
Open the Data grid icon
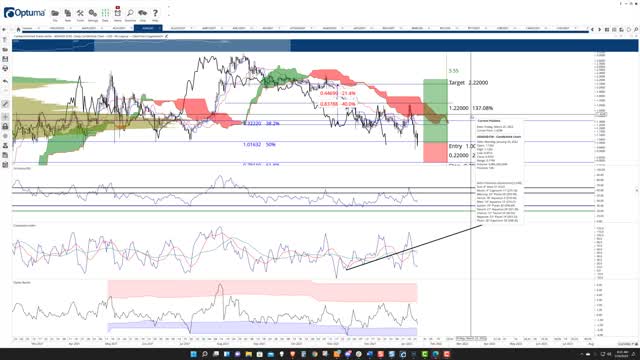point(105,14)
